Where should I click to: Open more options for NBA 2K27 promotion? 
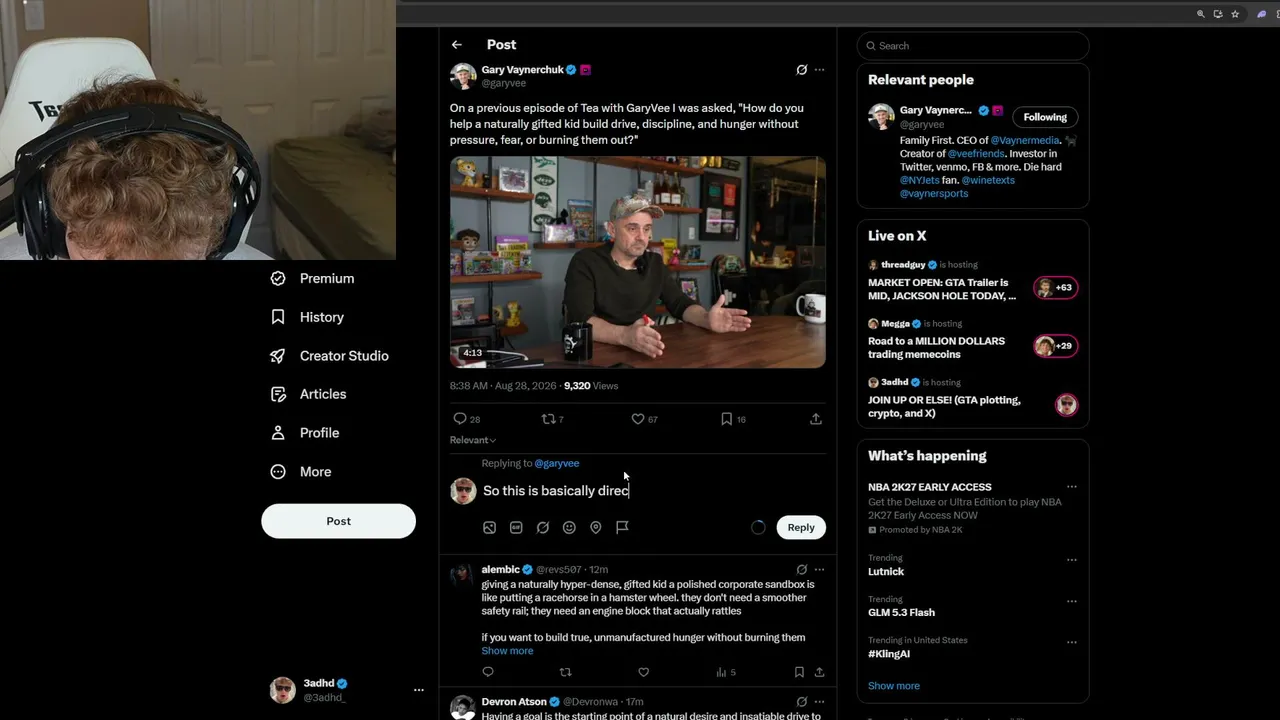tap(1072, 487)
